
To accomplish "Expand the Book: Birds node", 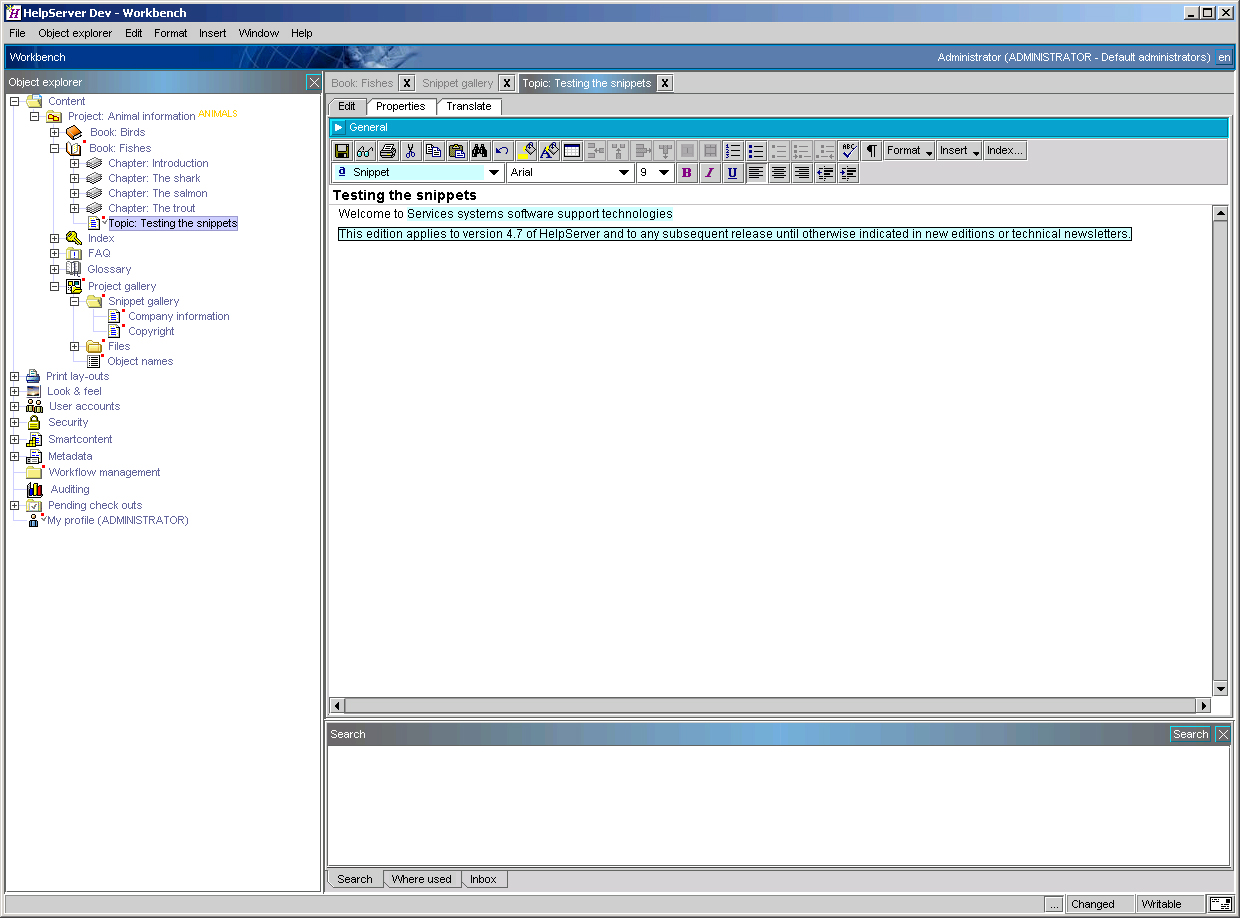I will (x=54, y=132).
